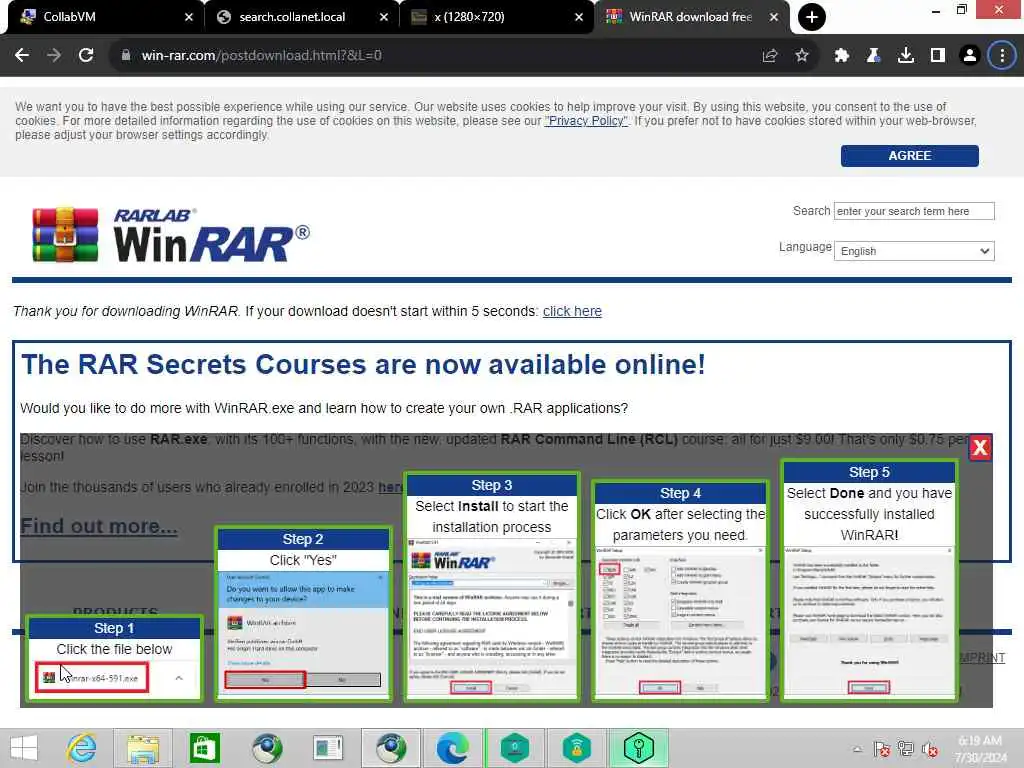Open a new tab with plus
Viewport: 1024px width, 768px height.
(812, 17)
